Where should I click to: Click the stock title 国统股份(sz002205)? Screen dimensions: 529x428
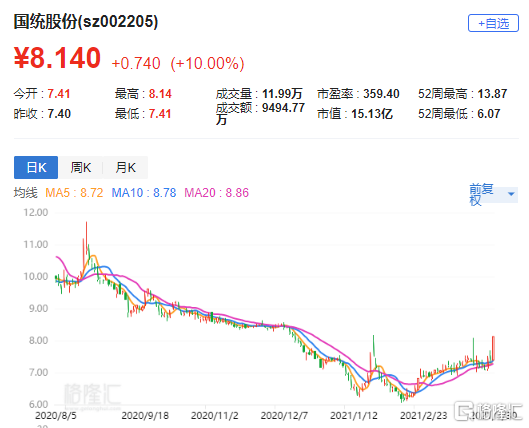[x=86, y=22]
